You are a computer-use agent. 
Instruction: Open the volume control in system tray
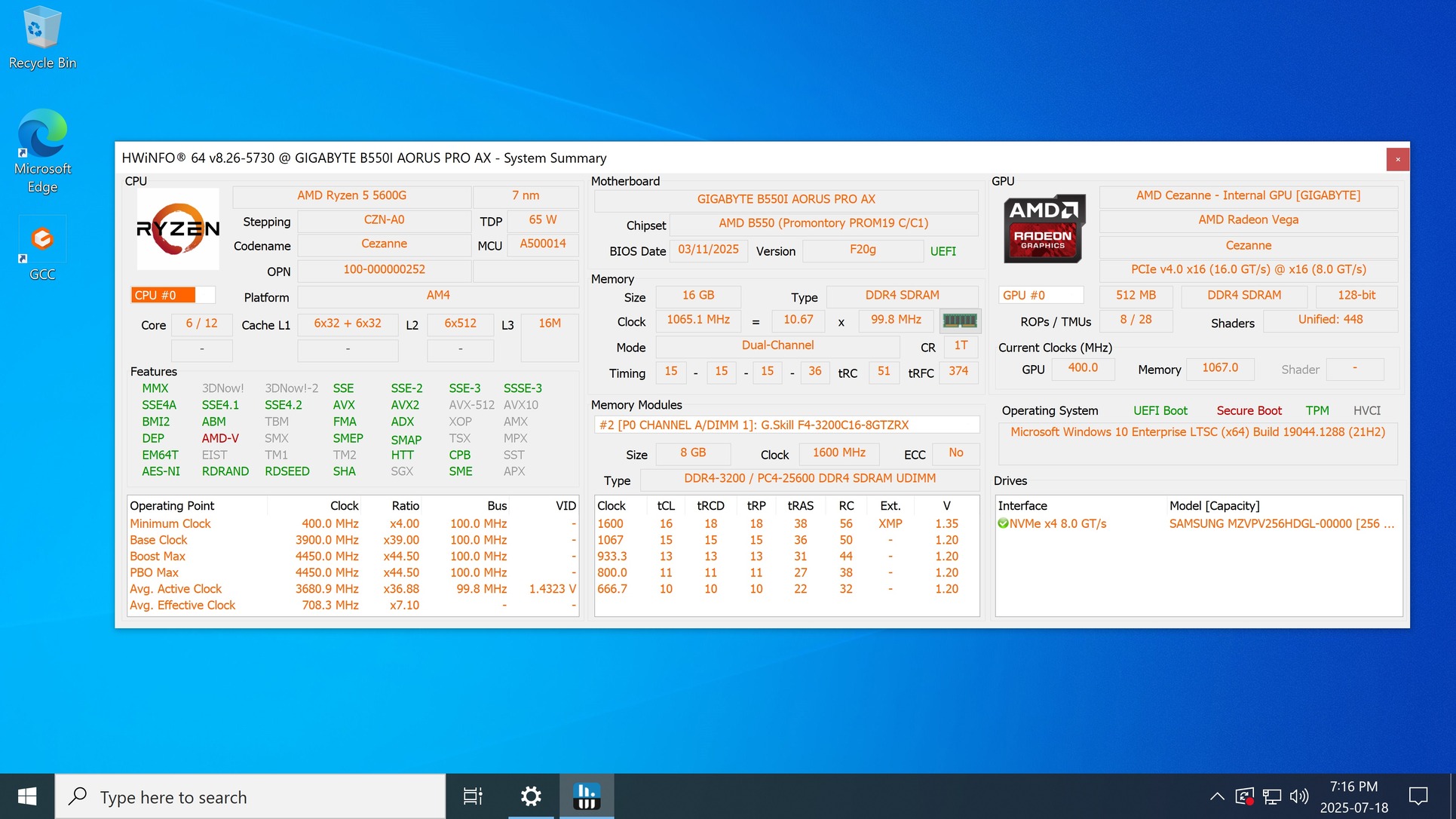point(1299,796)
